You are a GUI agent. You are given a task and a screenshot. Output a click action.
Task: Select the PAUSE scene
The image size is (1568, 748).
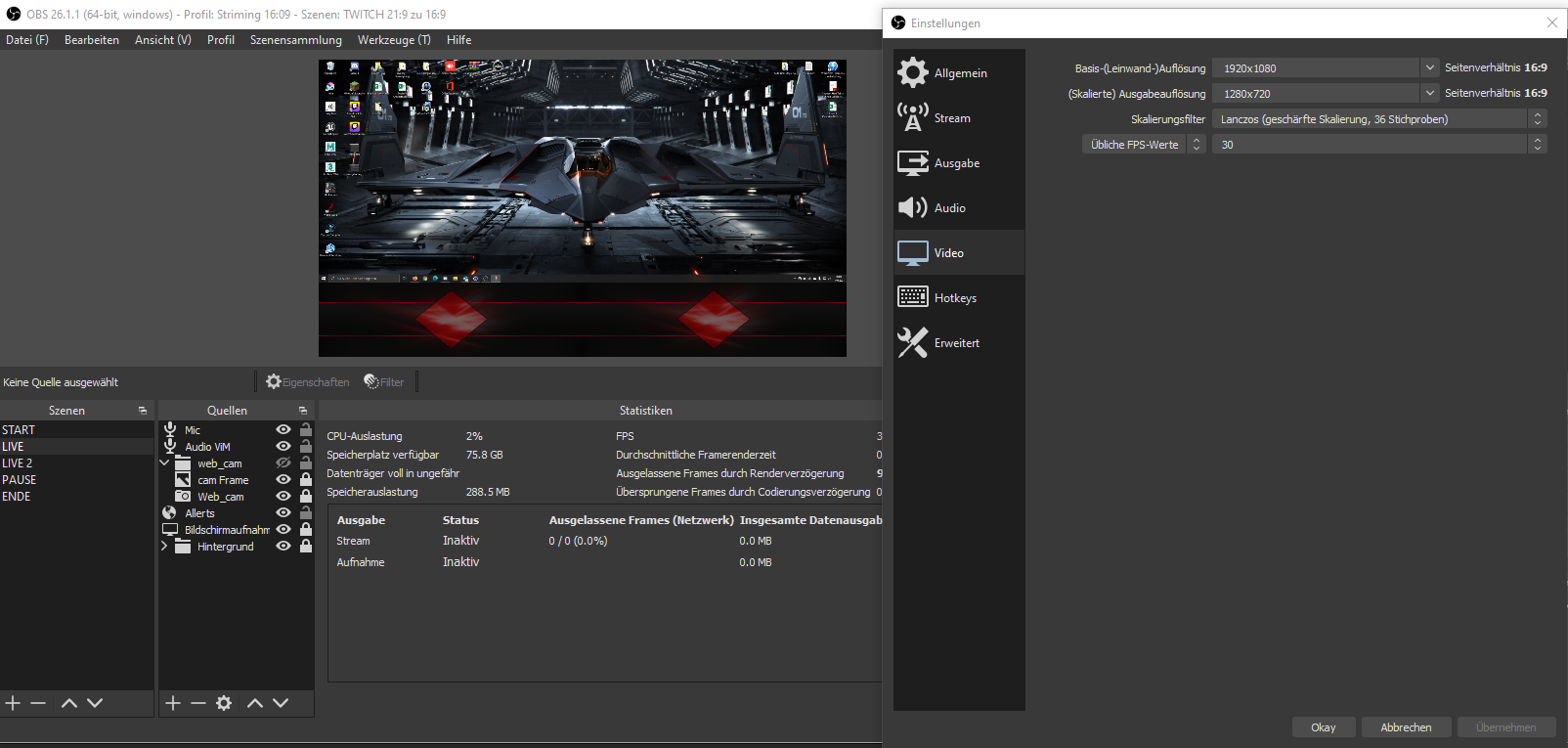[x=20, y=480]
